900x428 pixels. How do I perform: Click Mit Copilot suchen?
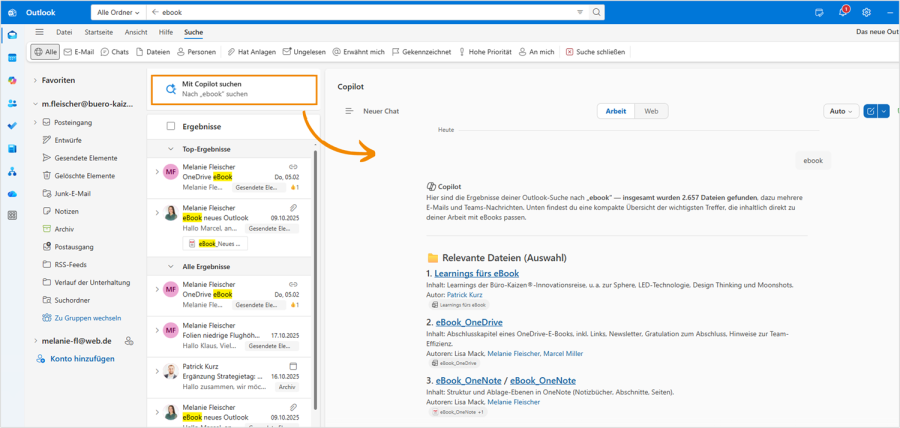click(234, 88)
